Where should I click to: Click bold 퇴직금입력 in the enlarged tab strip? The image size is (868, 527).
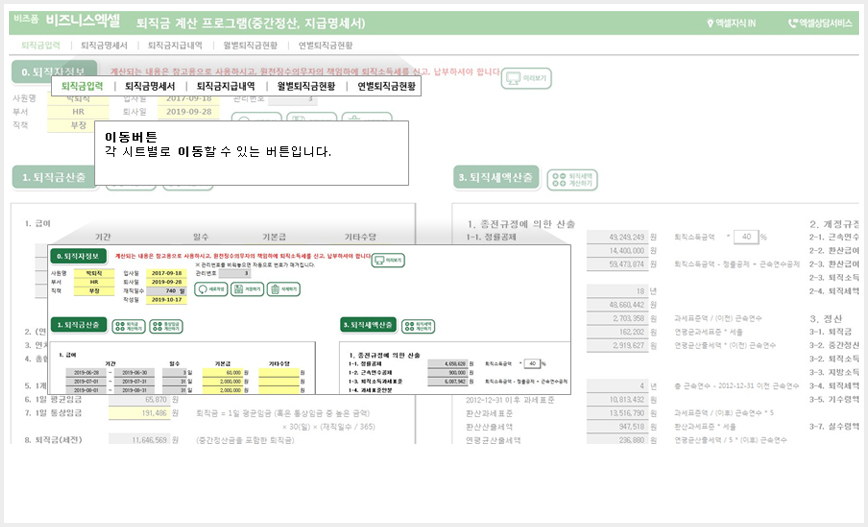coord(82,86)
